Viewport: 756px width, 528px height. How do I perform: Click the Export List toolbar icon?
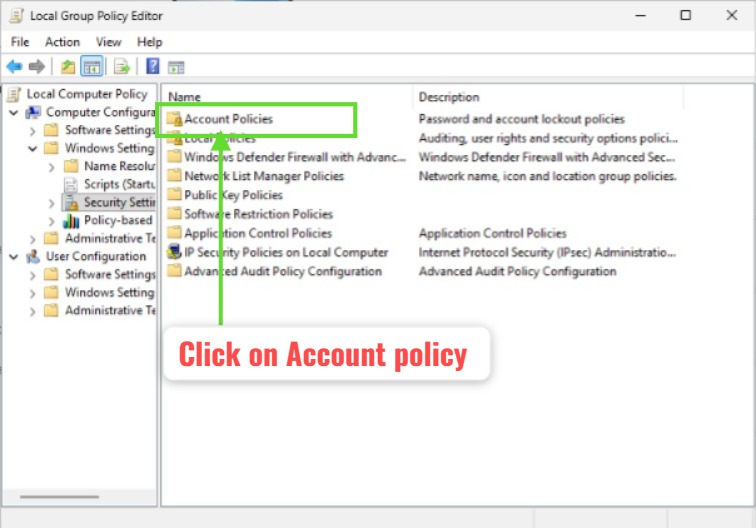point(121,67)
